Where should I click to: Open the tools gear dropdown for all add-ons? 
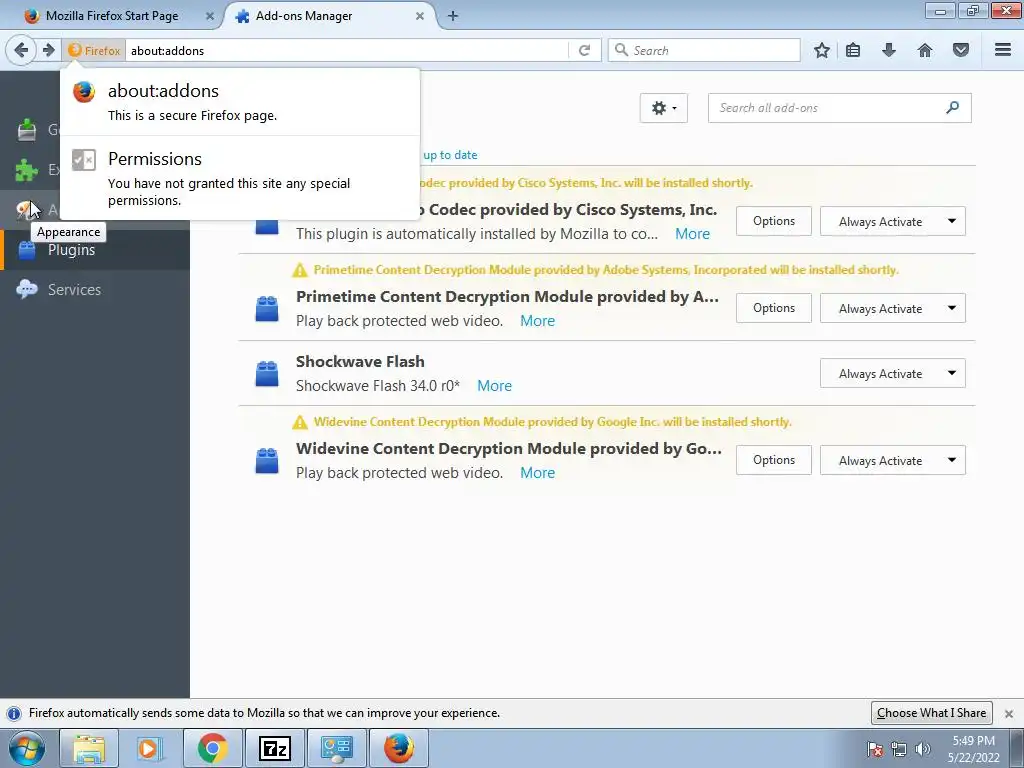(664, 108)
